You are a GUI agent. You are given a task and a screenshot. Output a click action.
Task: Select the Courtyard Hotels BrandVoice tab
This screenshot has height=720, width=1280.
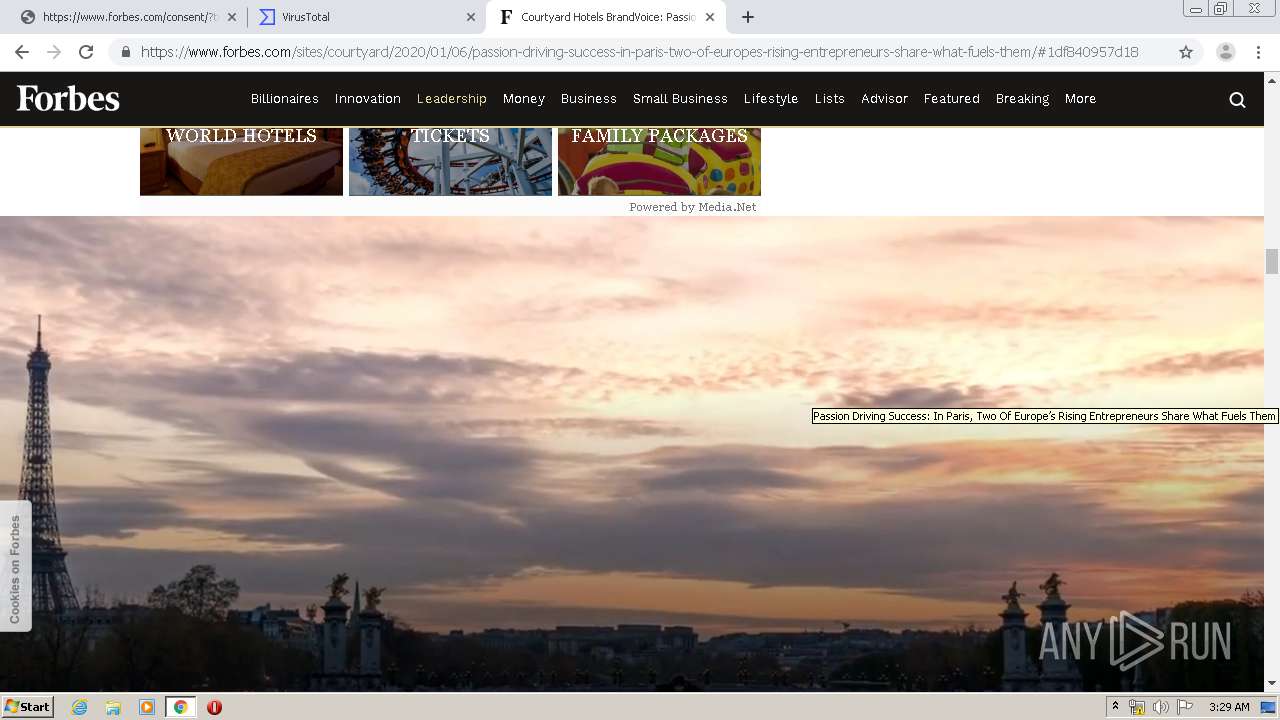(x=606, y=17)
